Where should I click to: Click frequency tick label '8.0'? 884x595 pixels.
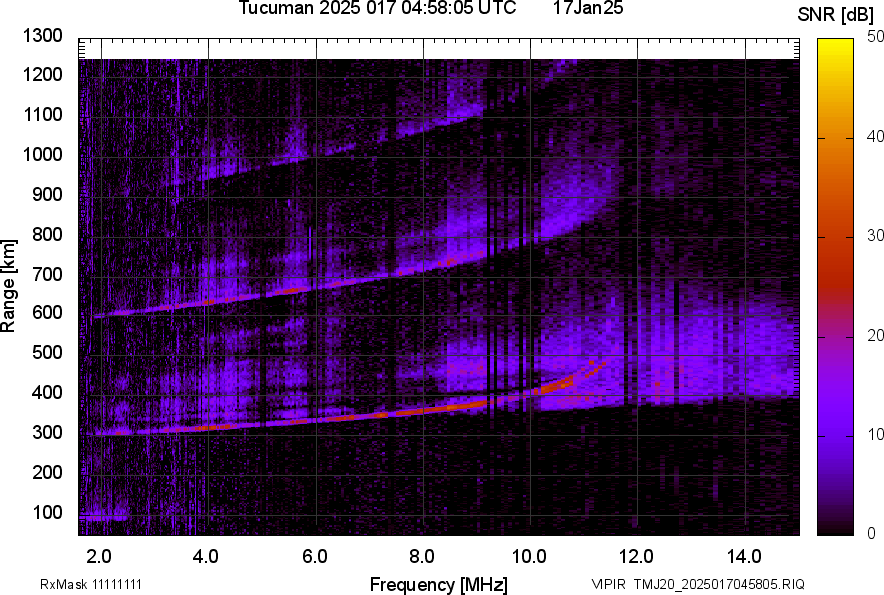click(x=422, y=557)
